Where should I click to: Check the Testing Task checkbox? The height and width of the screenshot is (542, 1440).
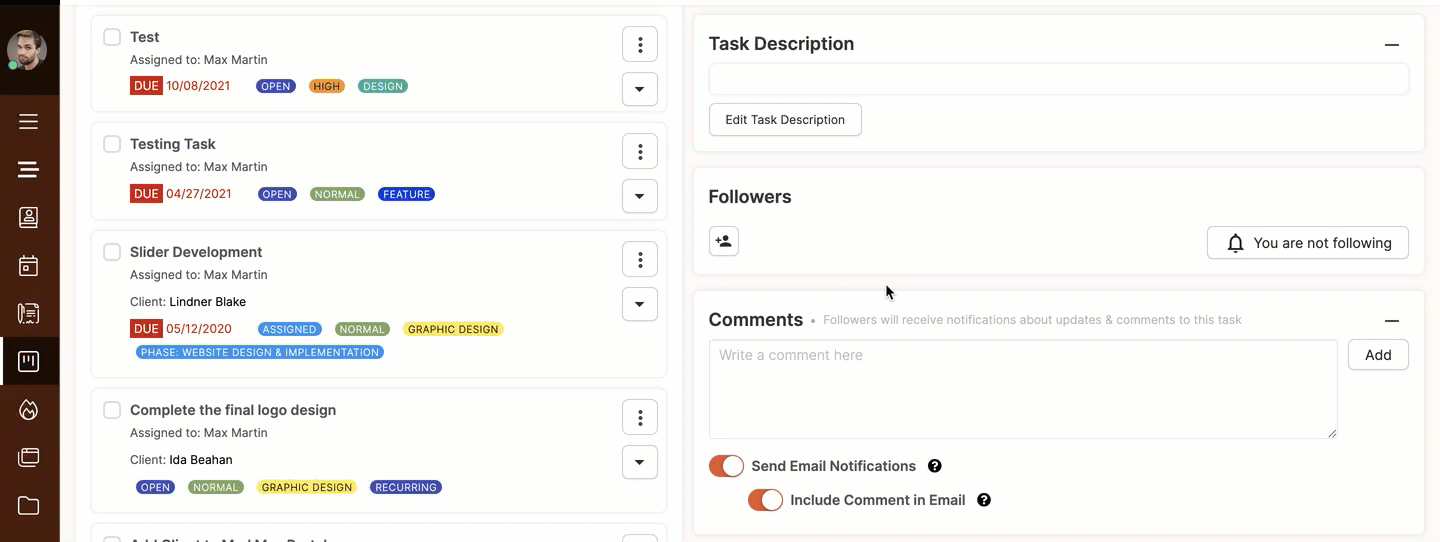112,144
